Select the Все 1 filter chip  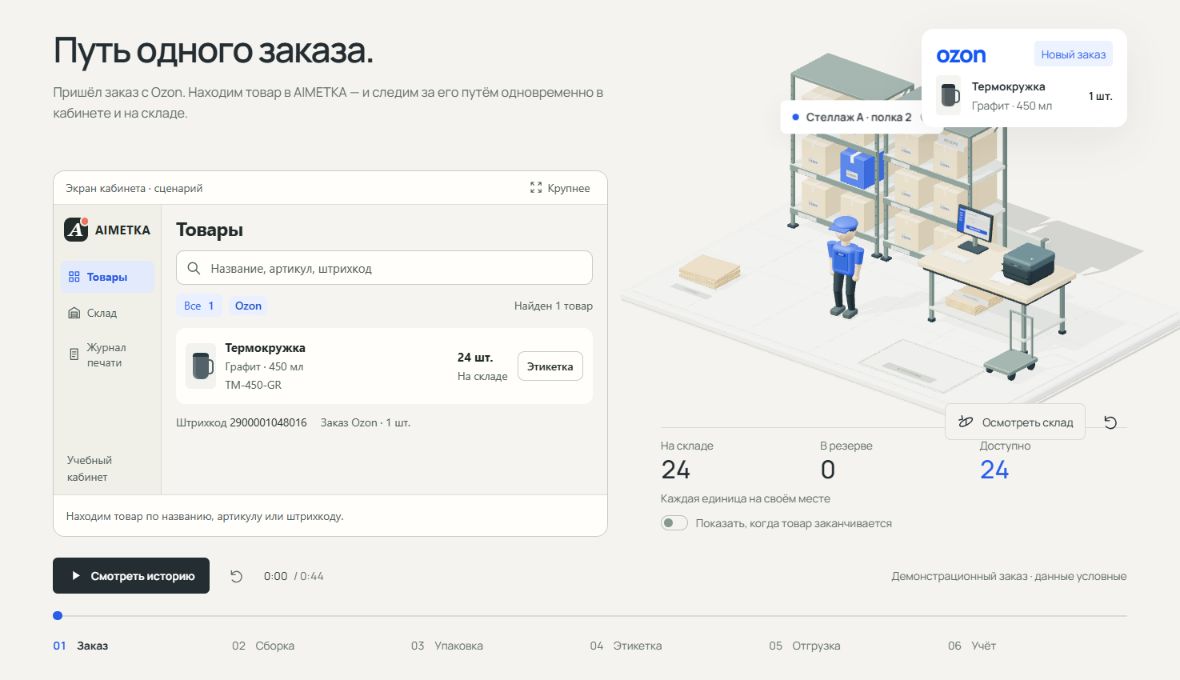tap(199, 305)
